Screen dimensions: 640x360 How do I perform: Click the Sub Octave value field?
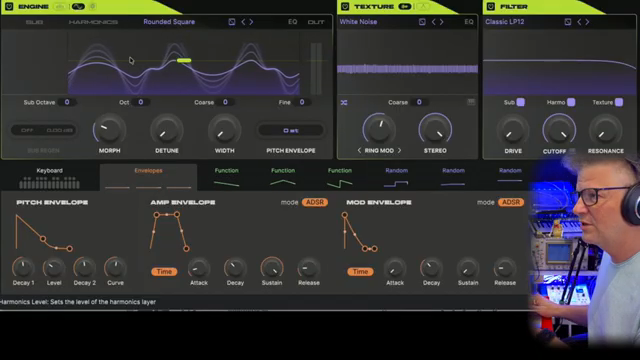tap(67, 102)
